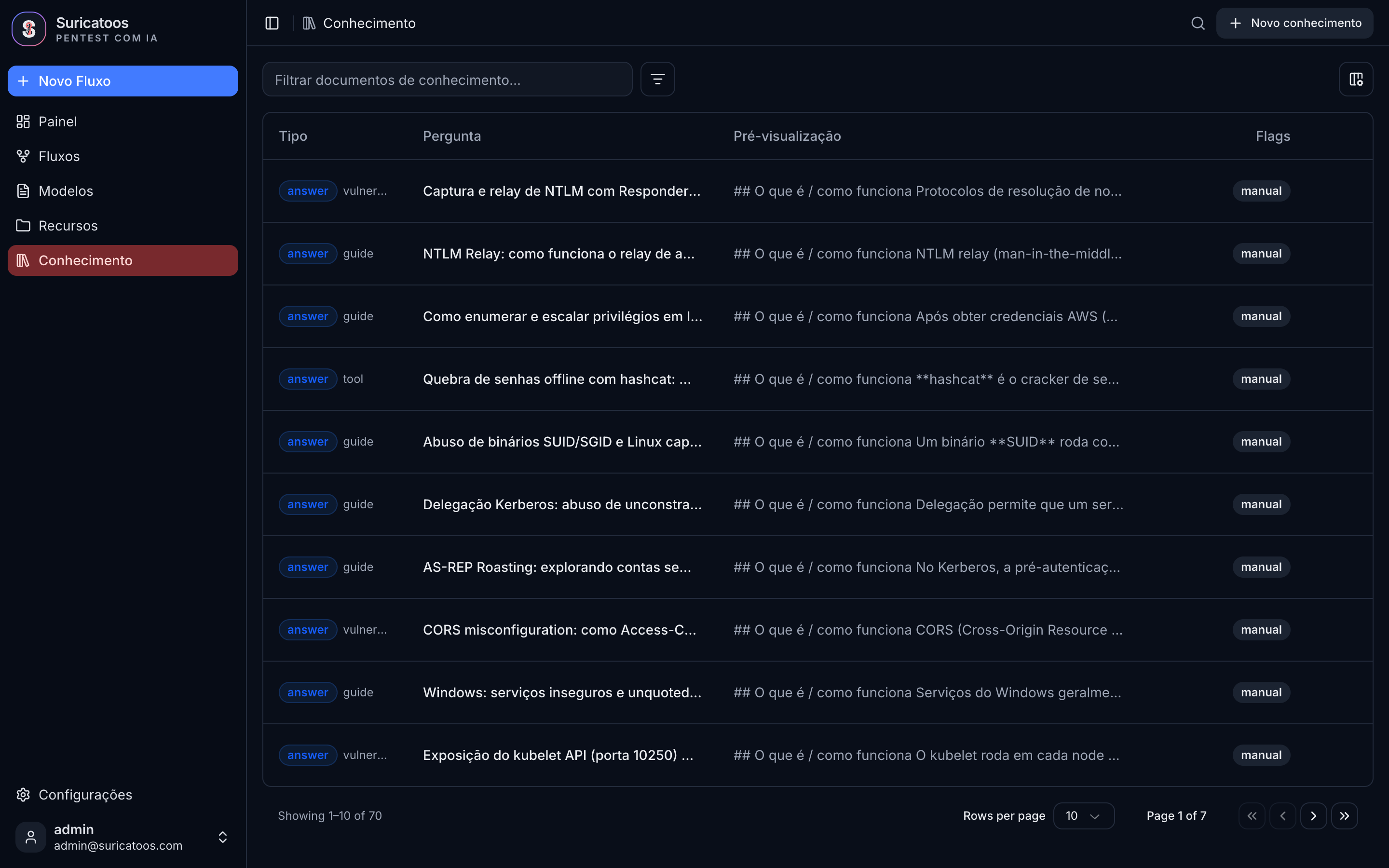Open search with the magnifier icon

(1198, 23)
